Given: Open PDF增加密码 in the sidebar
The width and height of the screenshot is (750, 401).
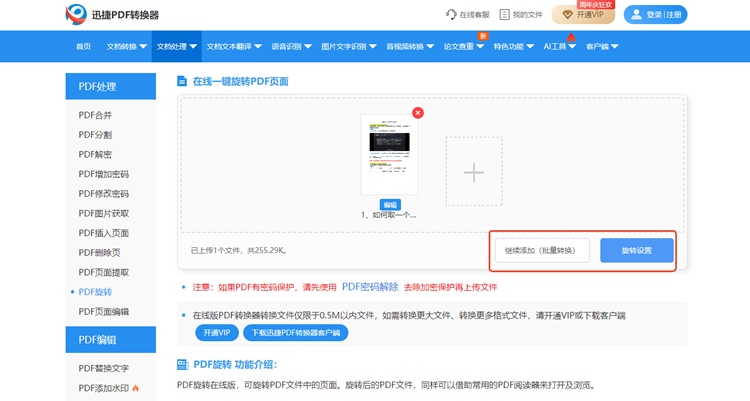Looking at the screenshot, I should [x=104, y=174].
